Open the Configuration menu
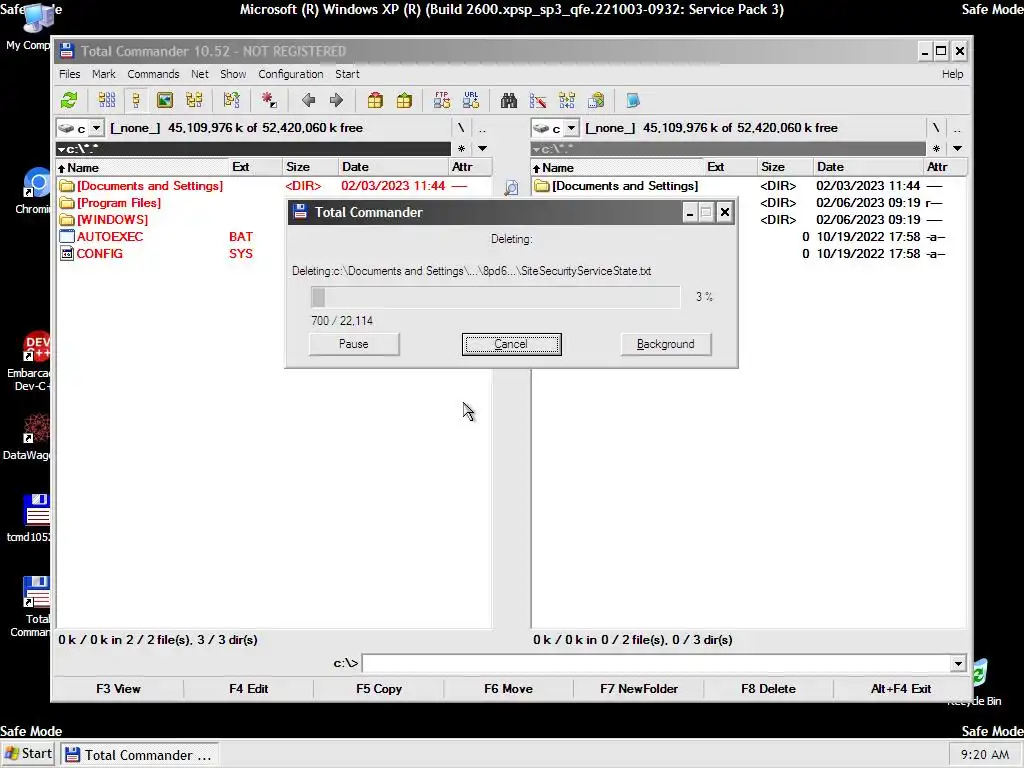The image size is (1024, 768). (x=291, y=74)
